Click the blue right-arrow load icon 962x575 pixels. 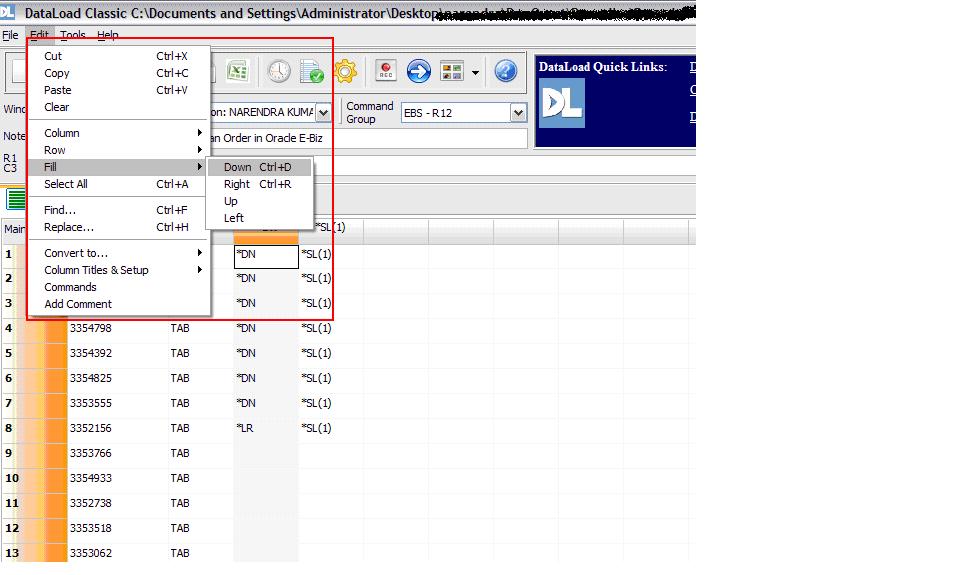[x=419, y=71]
